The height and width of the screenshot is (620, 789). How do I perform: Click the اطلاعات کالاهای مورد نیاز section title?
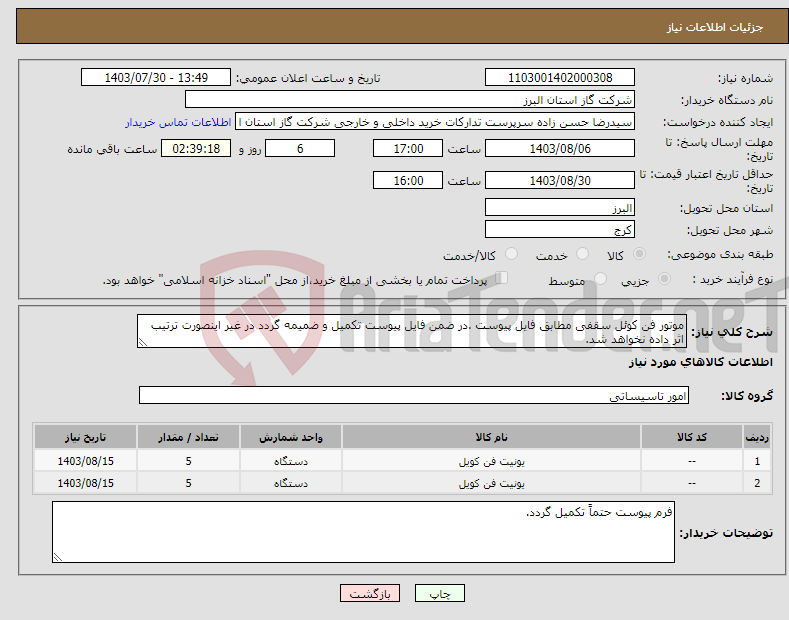coord(700,362)
